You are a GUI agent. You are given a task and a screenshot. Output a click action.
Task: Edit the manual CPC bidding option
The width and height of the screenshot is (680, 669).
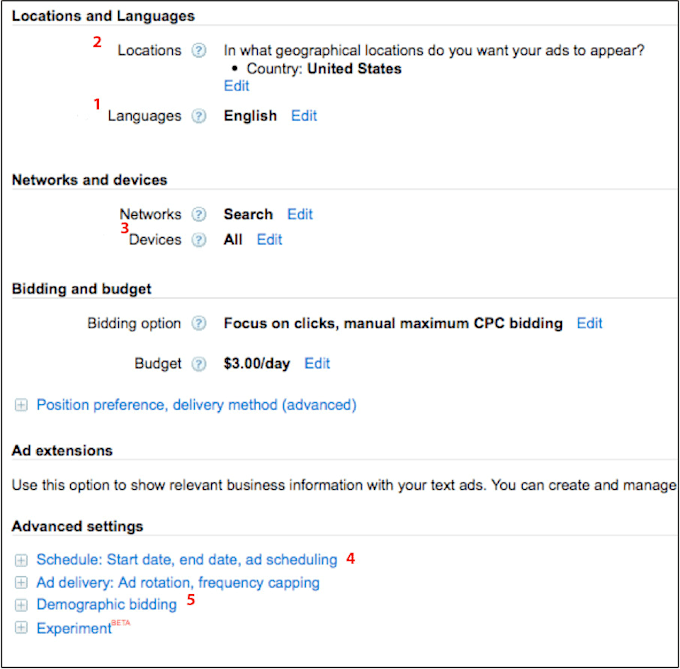tap(589, 323)
